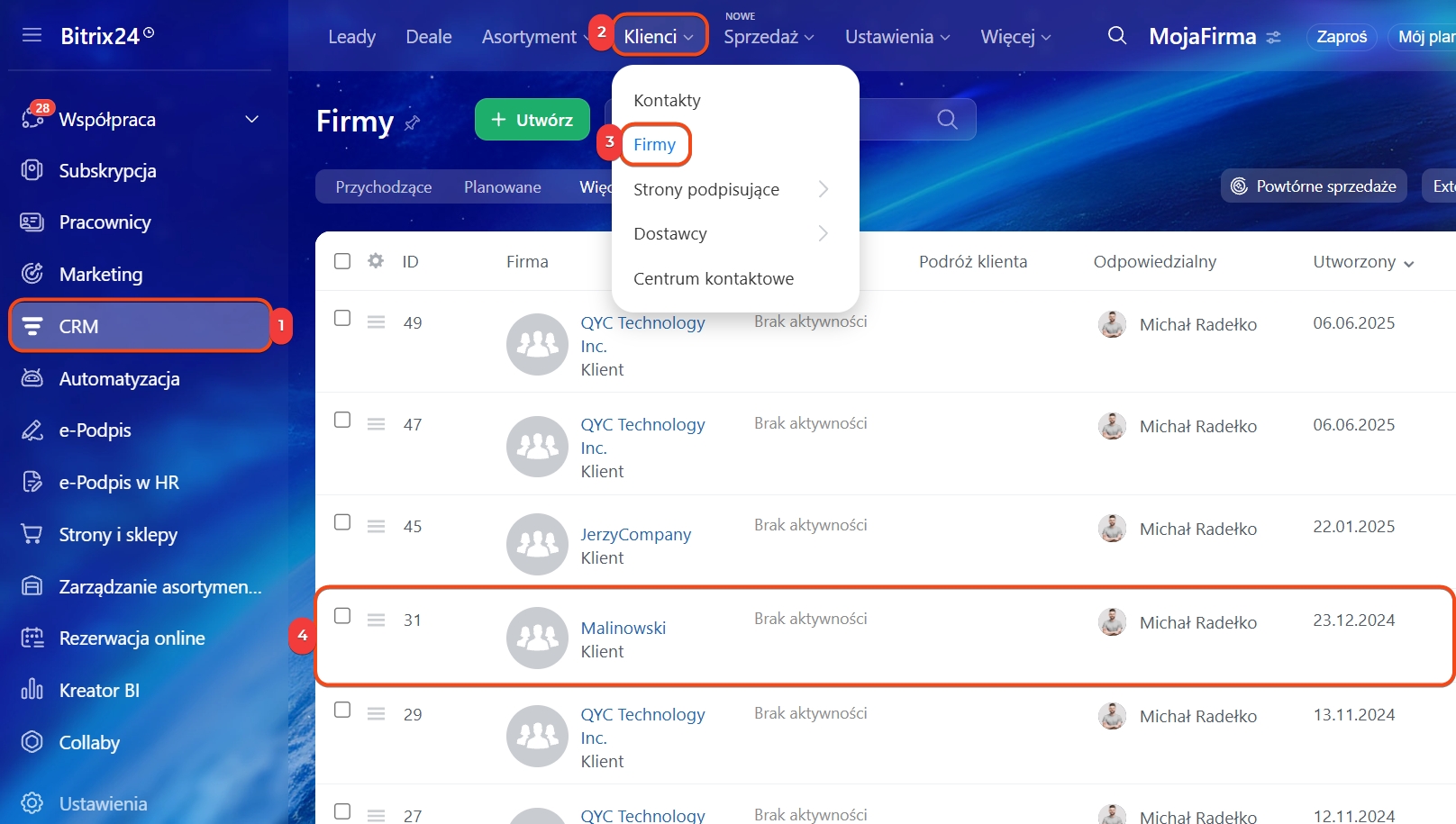Open the table column settings gear
Viewport: 1456px width, 824px height.
point(376,261)
